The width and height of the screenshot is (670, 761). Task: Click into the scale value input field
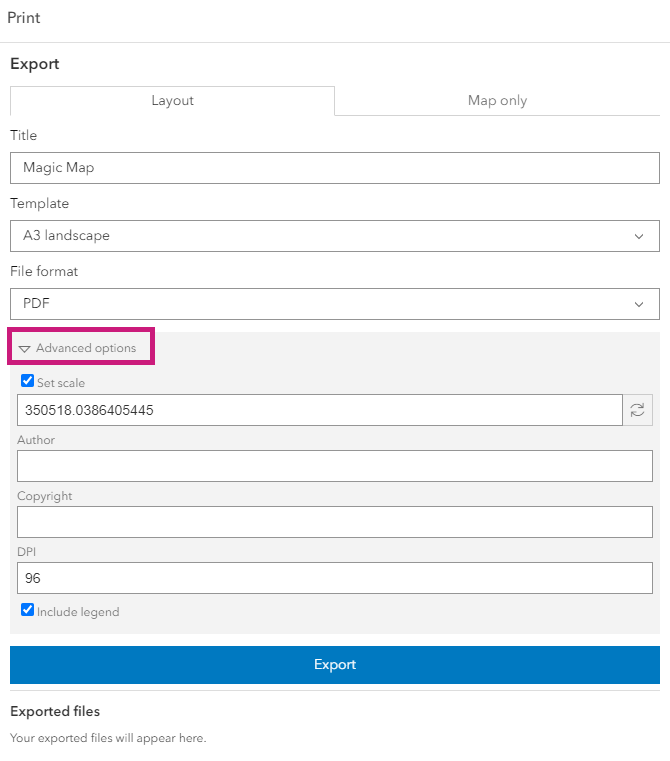pyautogui.click(x=320, y=410)
